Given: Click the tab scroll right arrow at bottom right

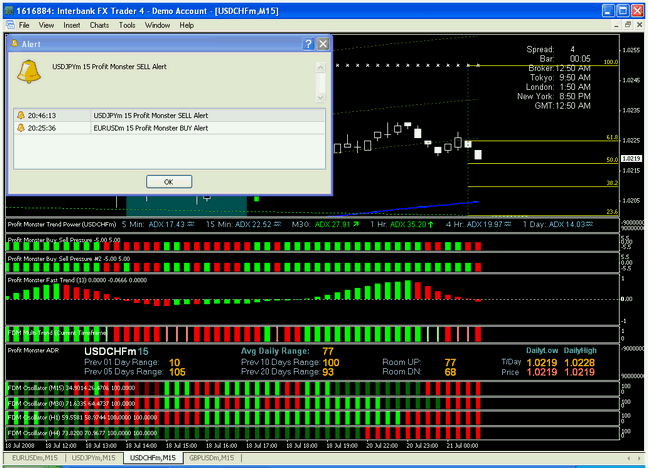Looking at the screenshot, I should (x=641, y=458).
